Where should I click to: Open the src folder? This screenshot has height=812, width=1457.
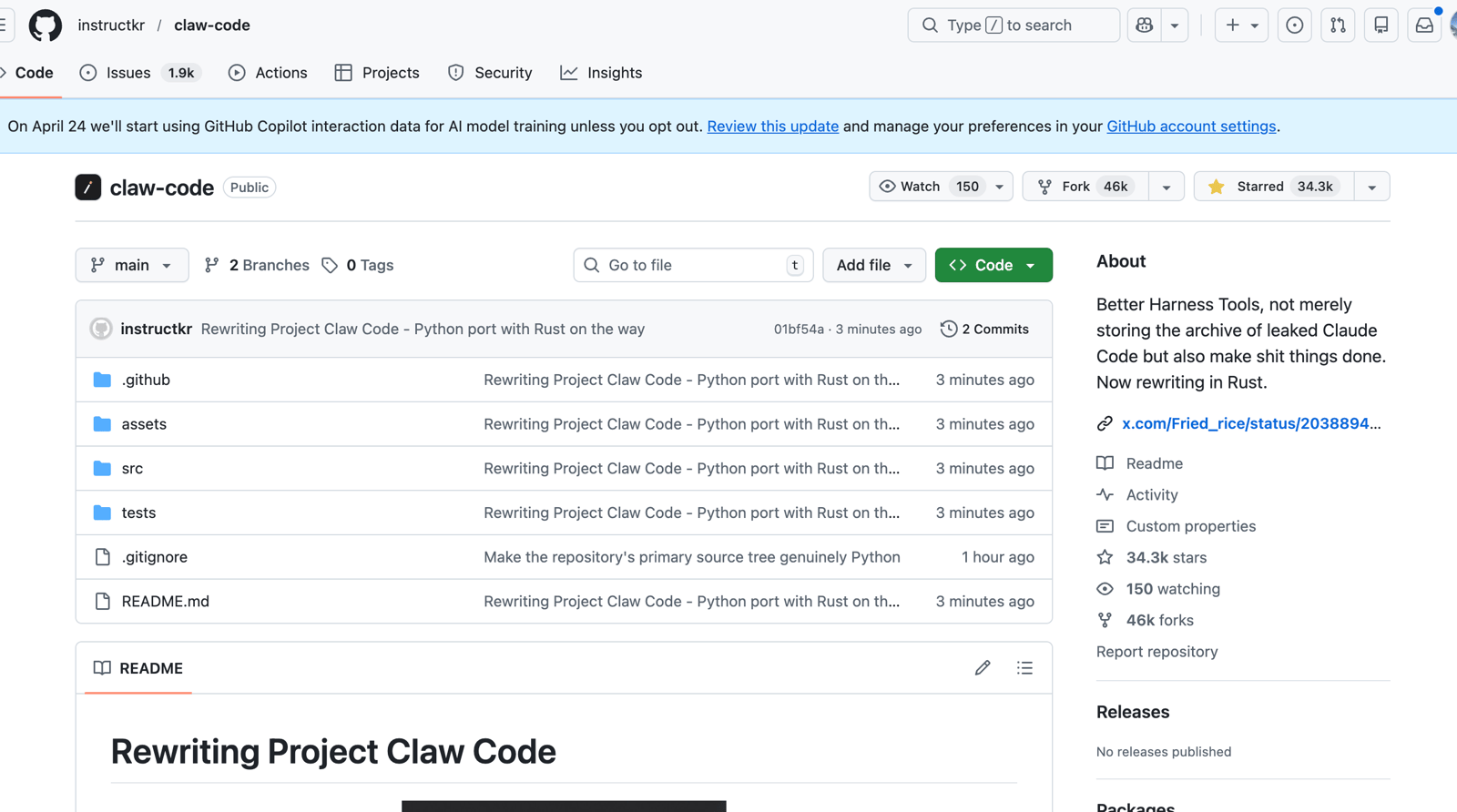pos(132,468)
